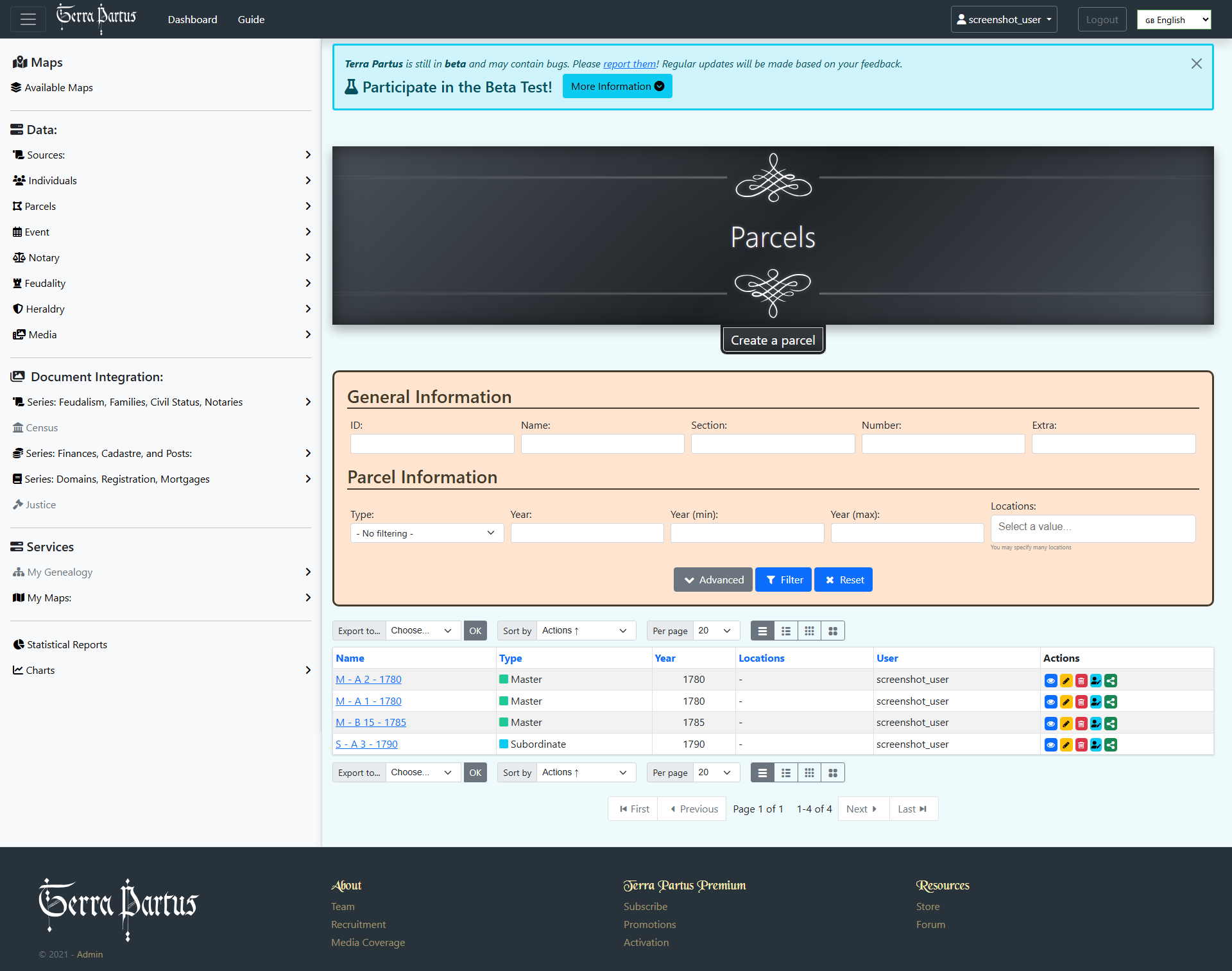Click the user-edit icon for M - A 2 - 1780

pos(1096,680)
